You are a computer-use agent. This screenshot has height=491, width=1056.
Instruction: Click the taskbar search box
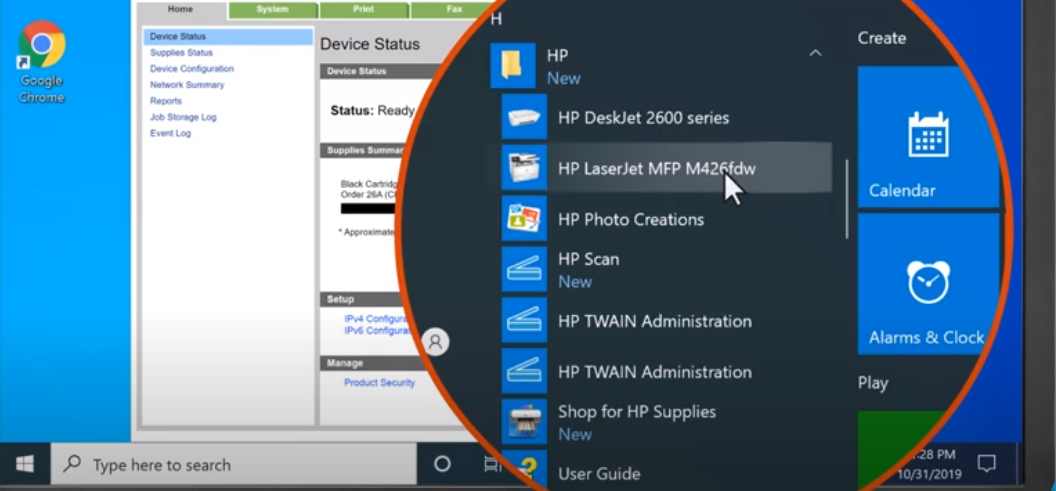tap(234, 464)
